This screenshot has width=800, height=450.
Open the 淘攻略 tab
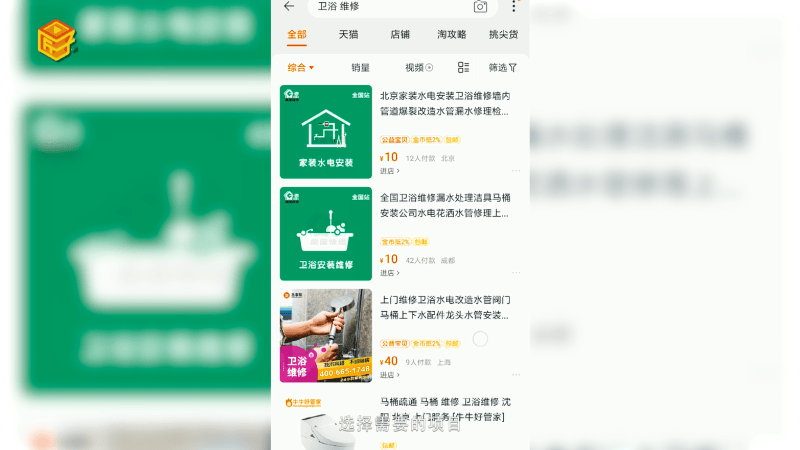(x=452, y=34)
